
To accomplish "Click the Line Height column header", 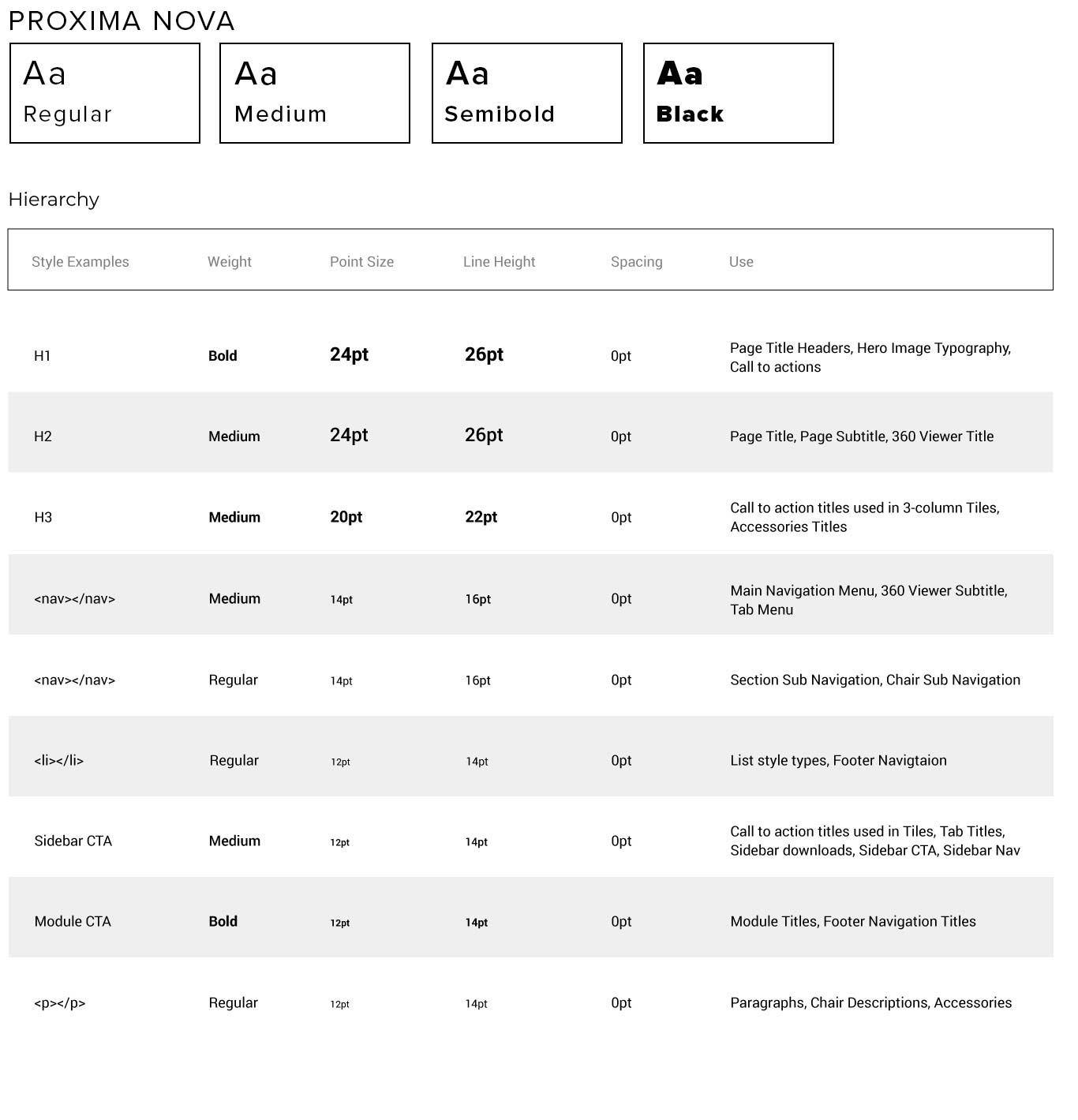I will click(x=499, y=262).
